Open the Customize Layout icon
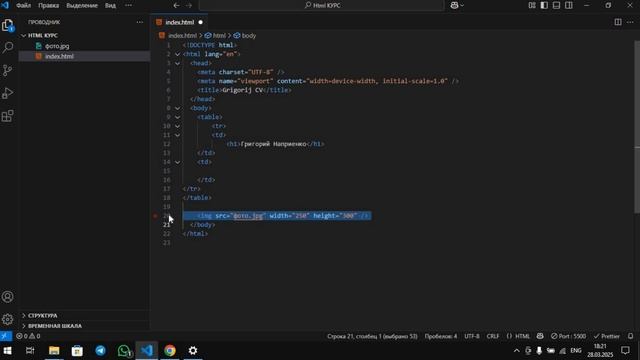Viewport: 640px width, 360px height. pos(532,5)
